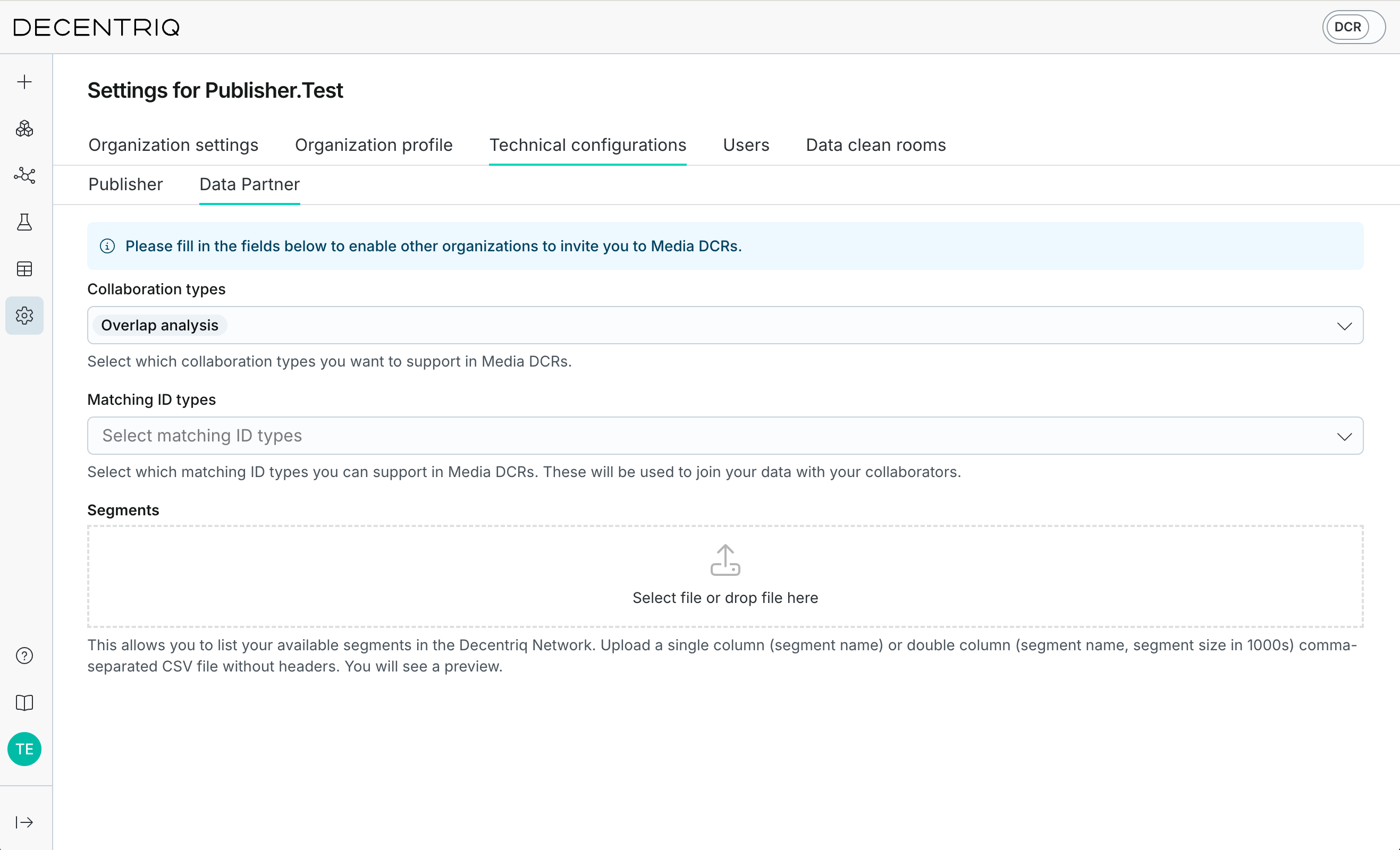Open the documentation book icon
This screenshot has width=1400, height=850.
[x=24, y=703]
